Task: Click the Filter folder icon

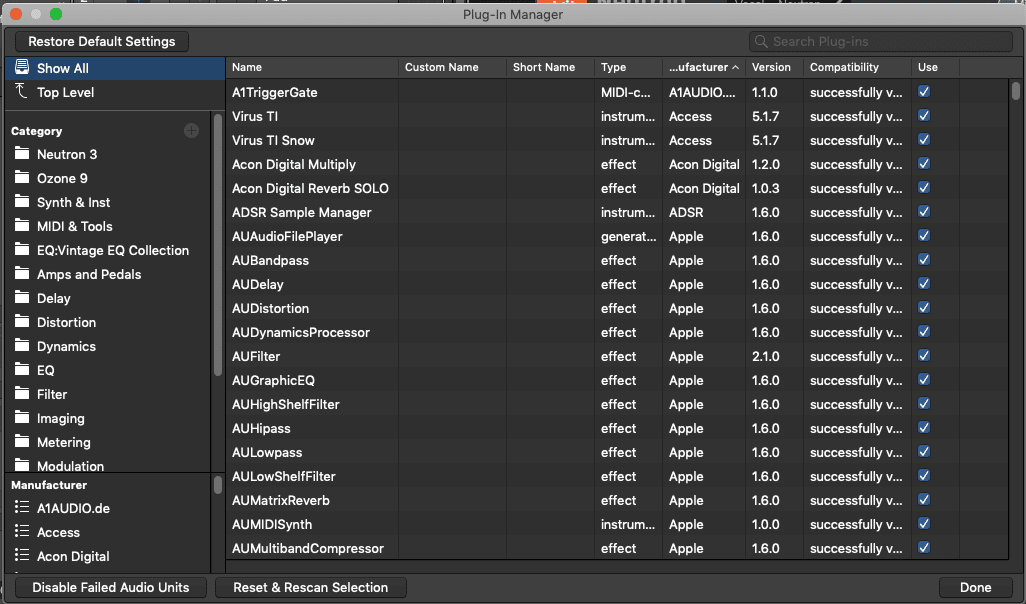Action: [22, 394]
